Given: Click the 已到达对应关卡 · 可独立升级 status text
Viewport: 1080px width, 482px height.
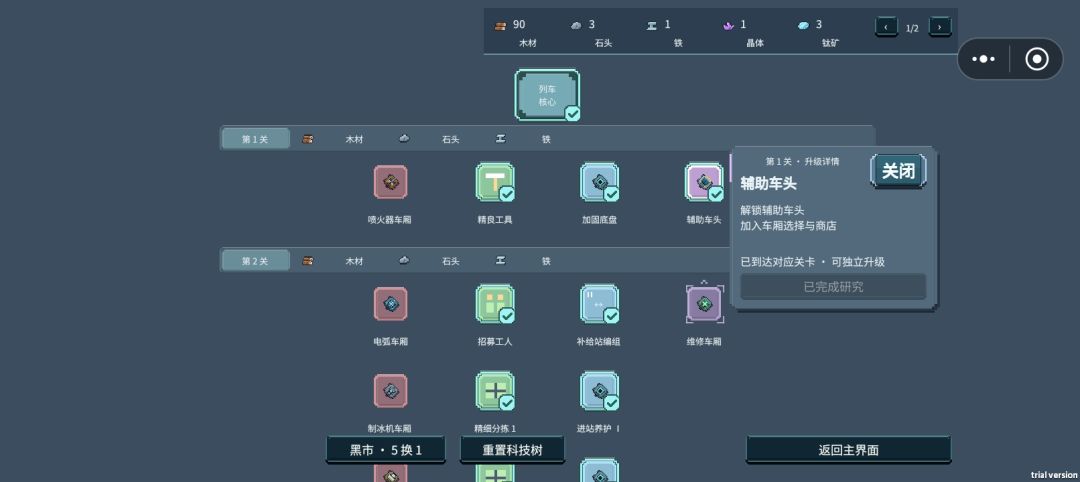Looking at the screenshot, I should (812, 262).
